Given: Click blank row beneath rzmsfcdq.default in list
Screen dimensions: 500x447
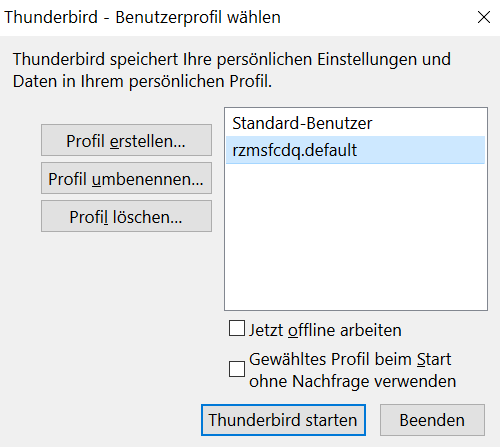Looking at the screenshot, I should point(355,177).
